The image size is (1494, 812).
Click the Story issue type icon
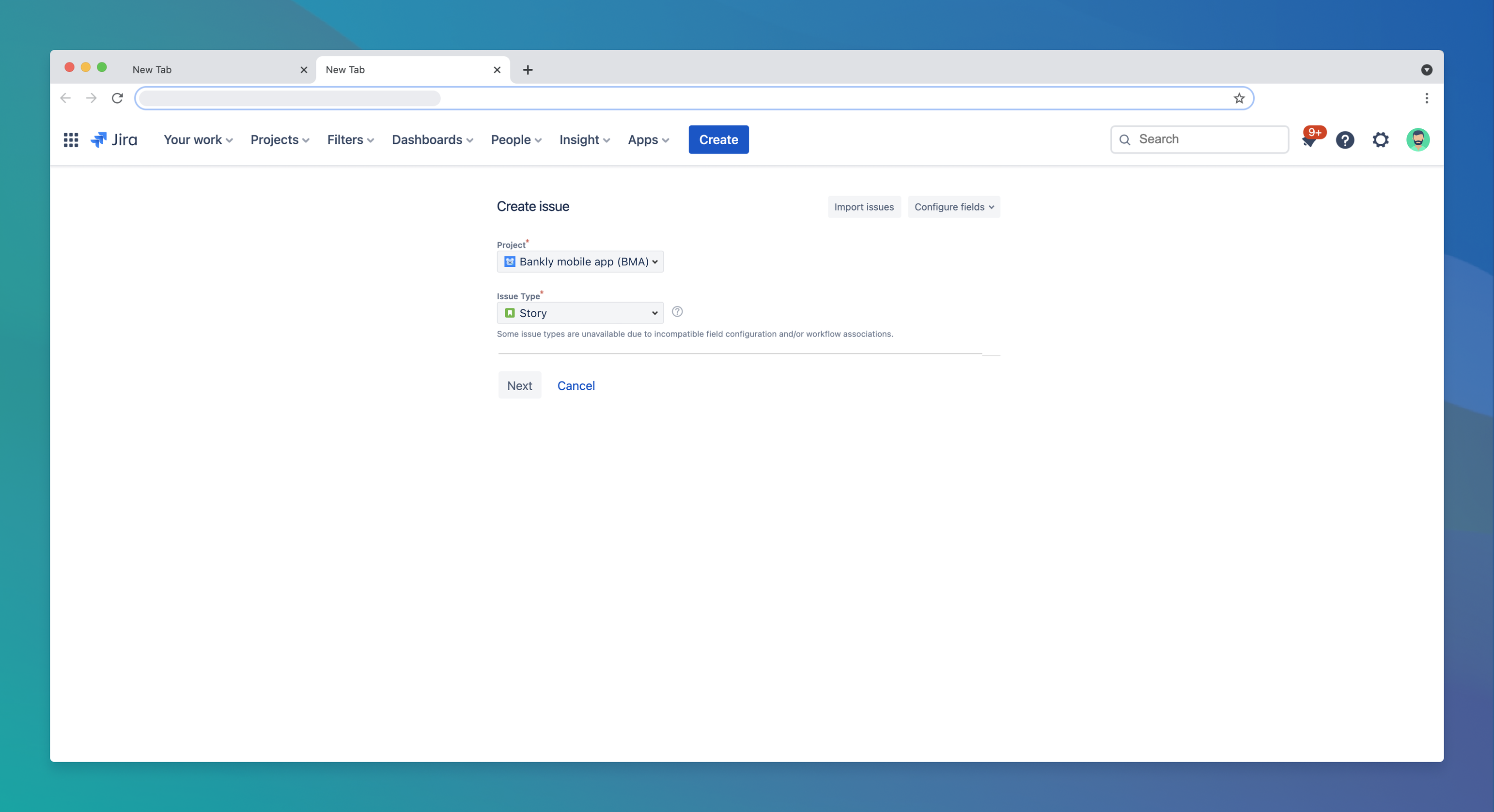click(510, 312)
